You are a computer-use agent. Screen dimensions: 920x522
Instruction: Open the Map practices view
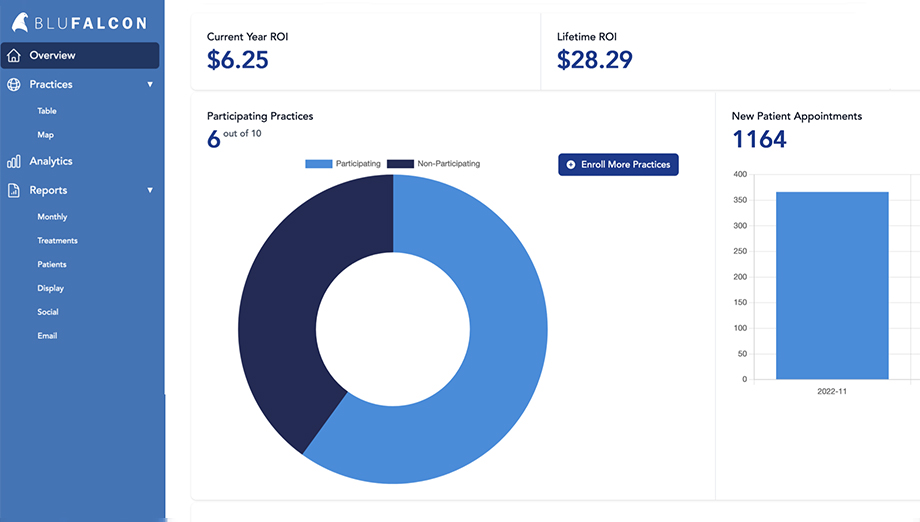(x=46, y=135)
